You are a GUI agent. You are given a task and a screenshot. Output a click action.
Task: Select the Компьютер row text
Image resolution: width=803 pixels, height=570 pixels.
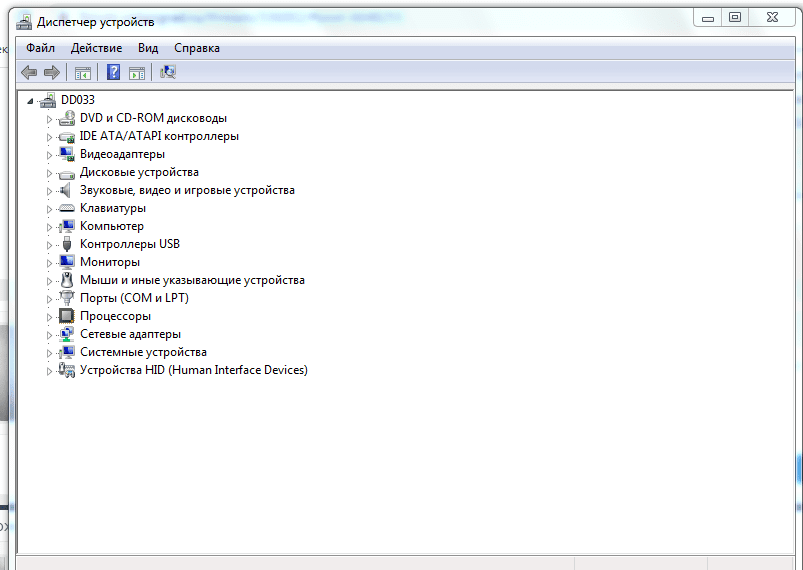[x=112, y=226]
